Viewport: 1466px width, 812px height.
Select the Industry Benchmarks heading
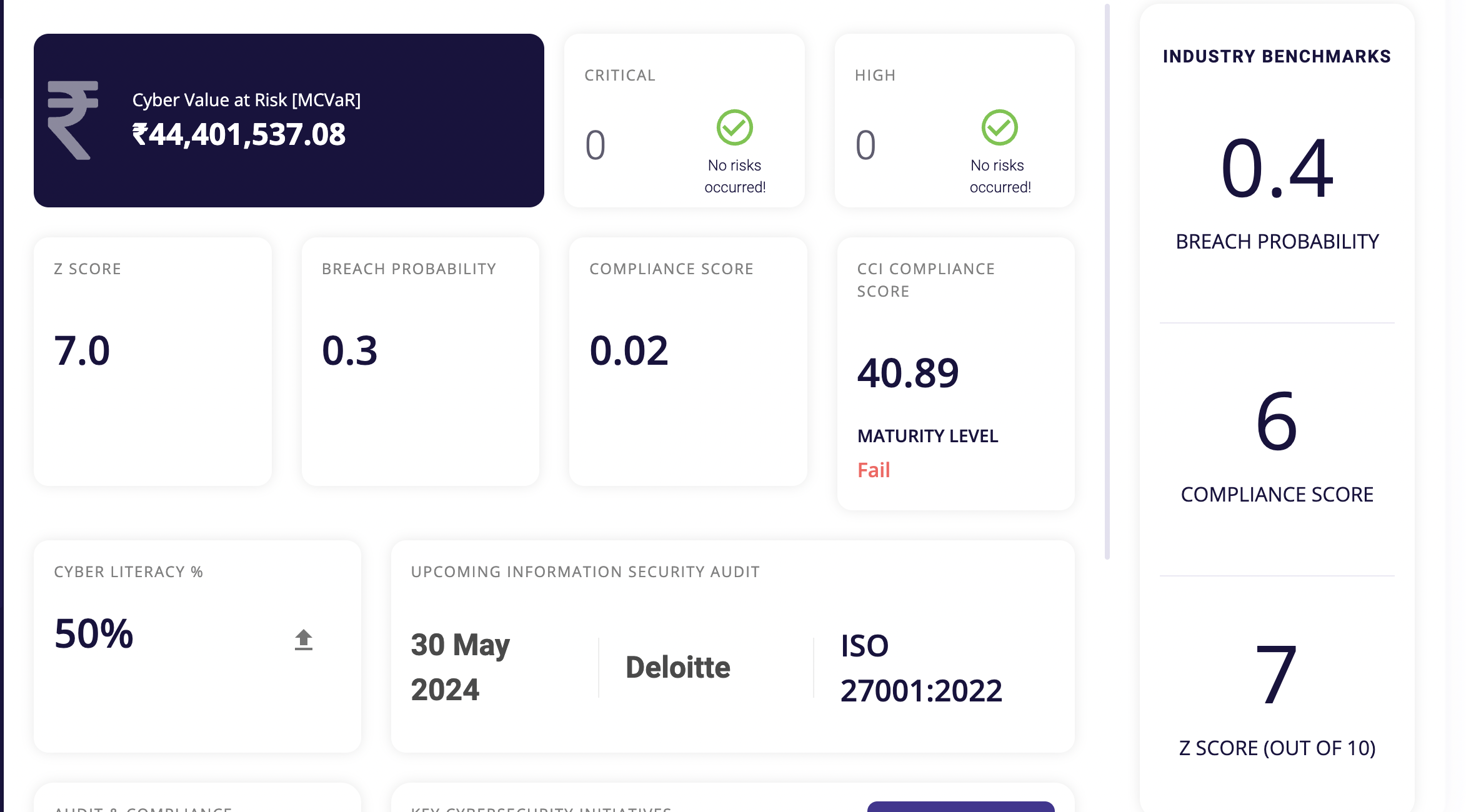pyautogui.click(x=1276, y=56)
